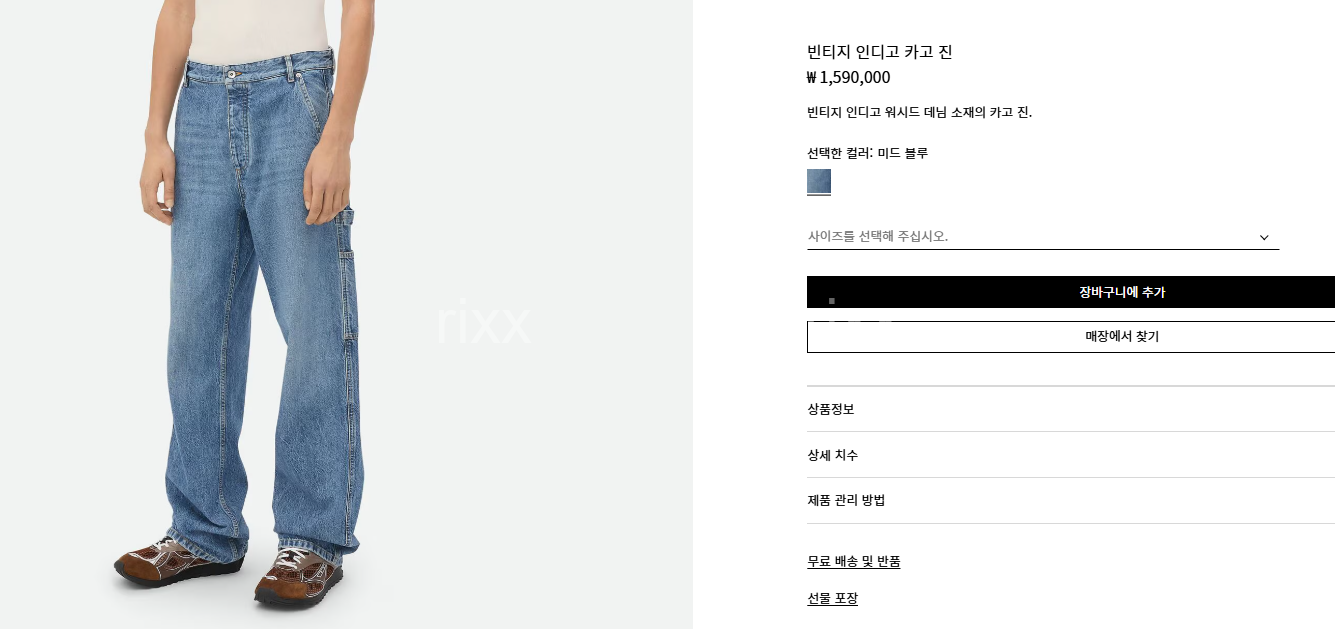1335x629 pixels.
Task: Click the rixx watermark on photo
Action: point(483,322)
